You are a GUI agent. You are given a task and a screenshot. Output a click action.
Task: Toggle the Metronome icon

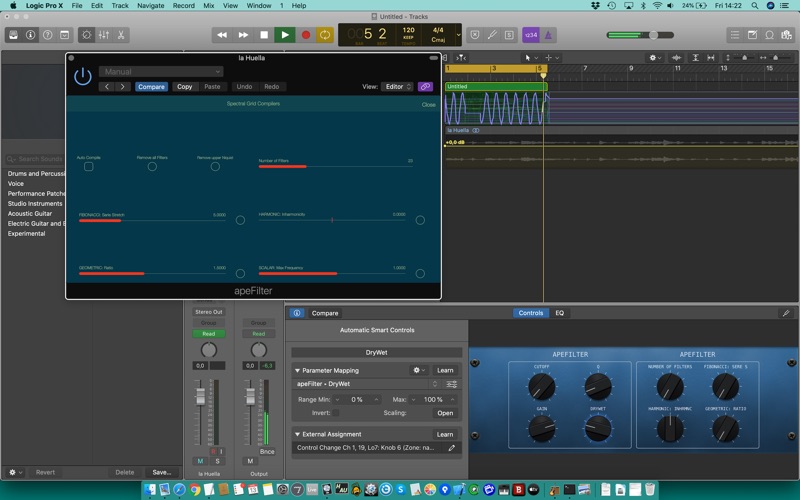click(x=548, y=35)
